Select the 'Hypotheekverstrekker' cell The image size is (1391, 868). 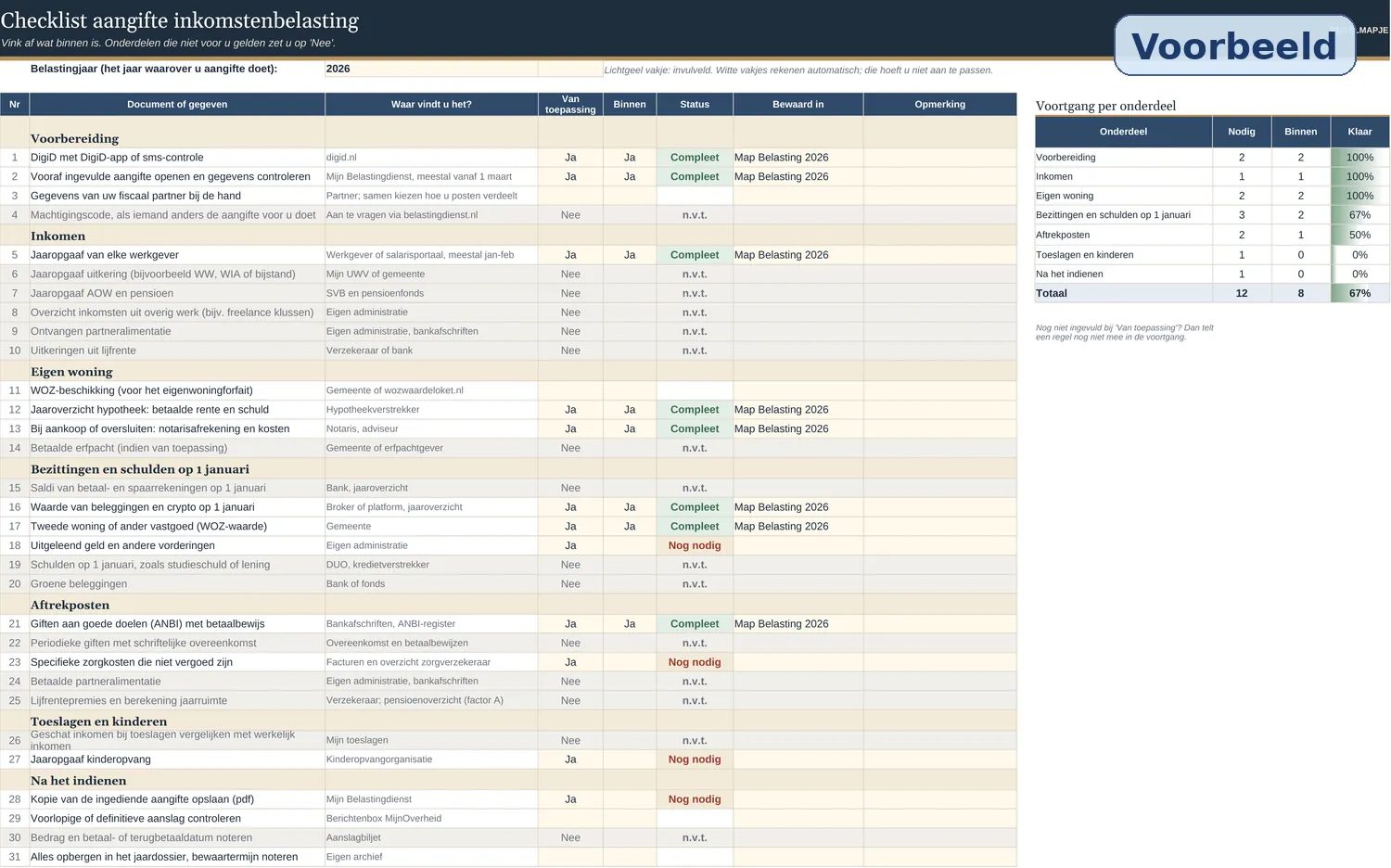tap(431, 410)
